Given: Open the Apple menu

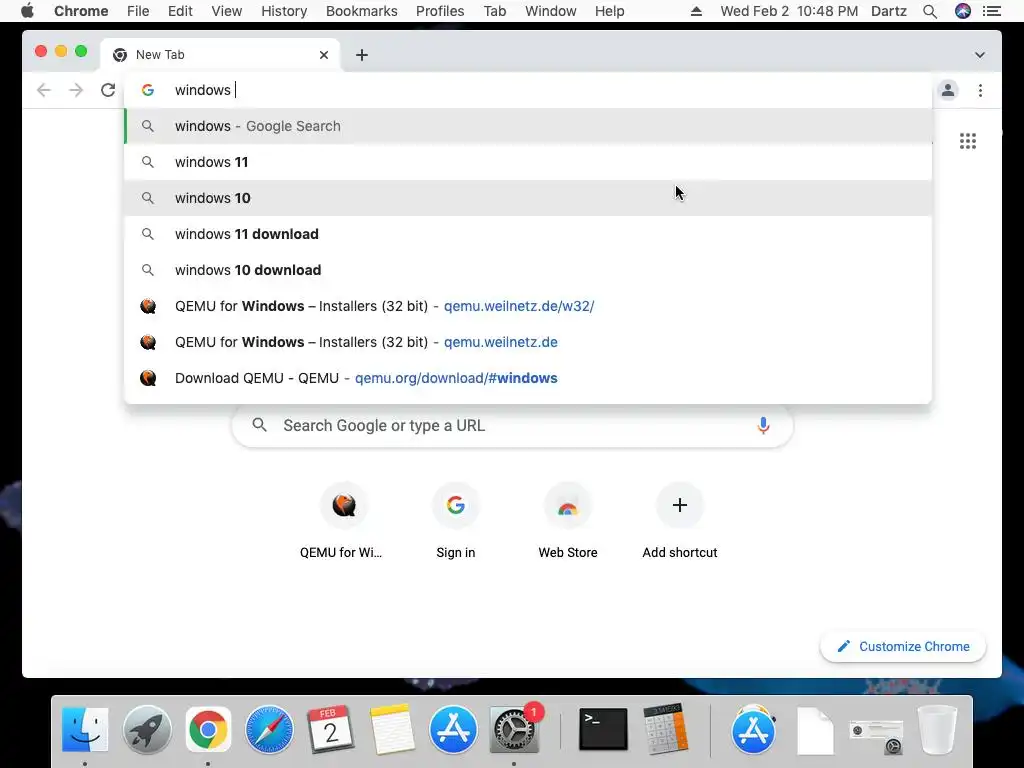Looking at the screenshot, I should coord(27,11).
